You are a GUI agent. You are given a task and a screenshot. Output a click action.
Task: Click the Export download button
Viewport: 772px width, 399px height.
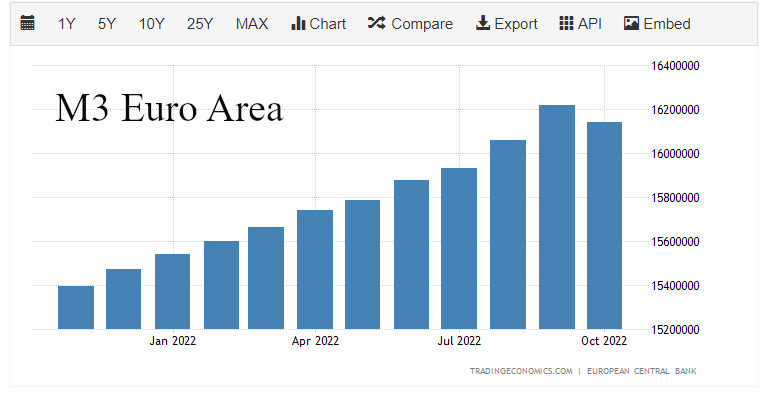(x=507, y=24)
